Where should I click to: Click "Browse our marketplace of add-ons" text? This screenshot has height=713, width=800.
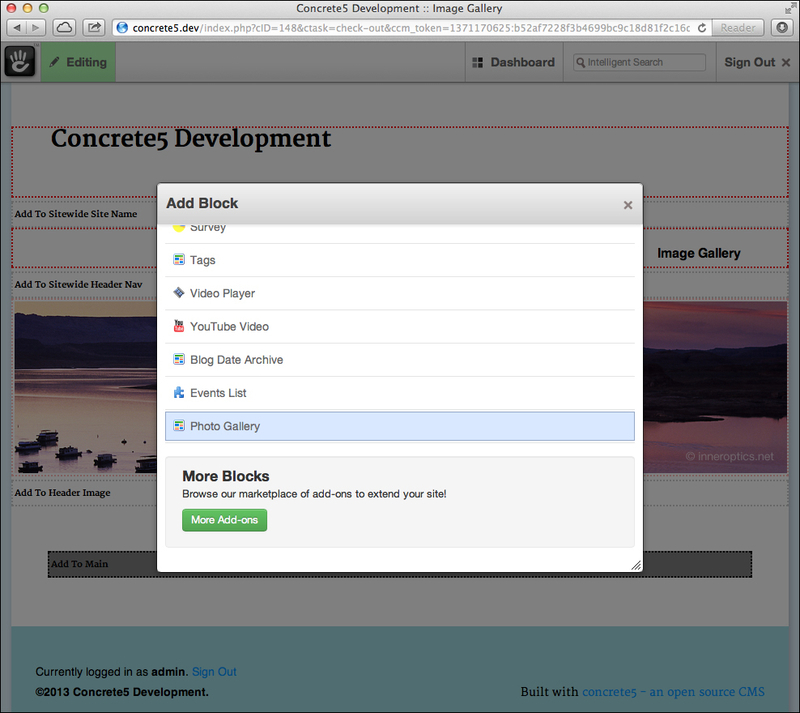click(x=314, y=494)
